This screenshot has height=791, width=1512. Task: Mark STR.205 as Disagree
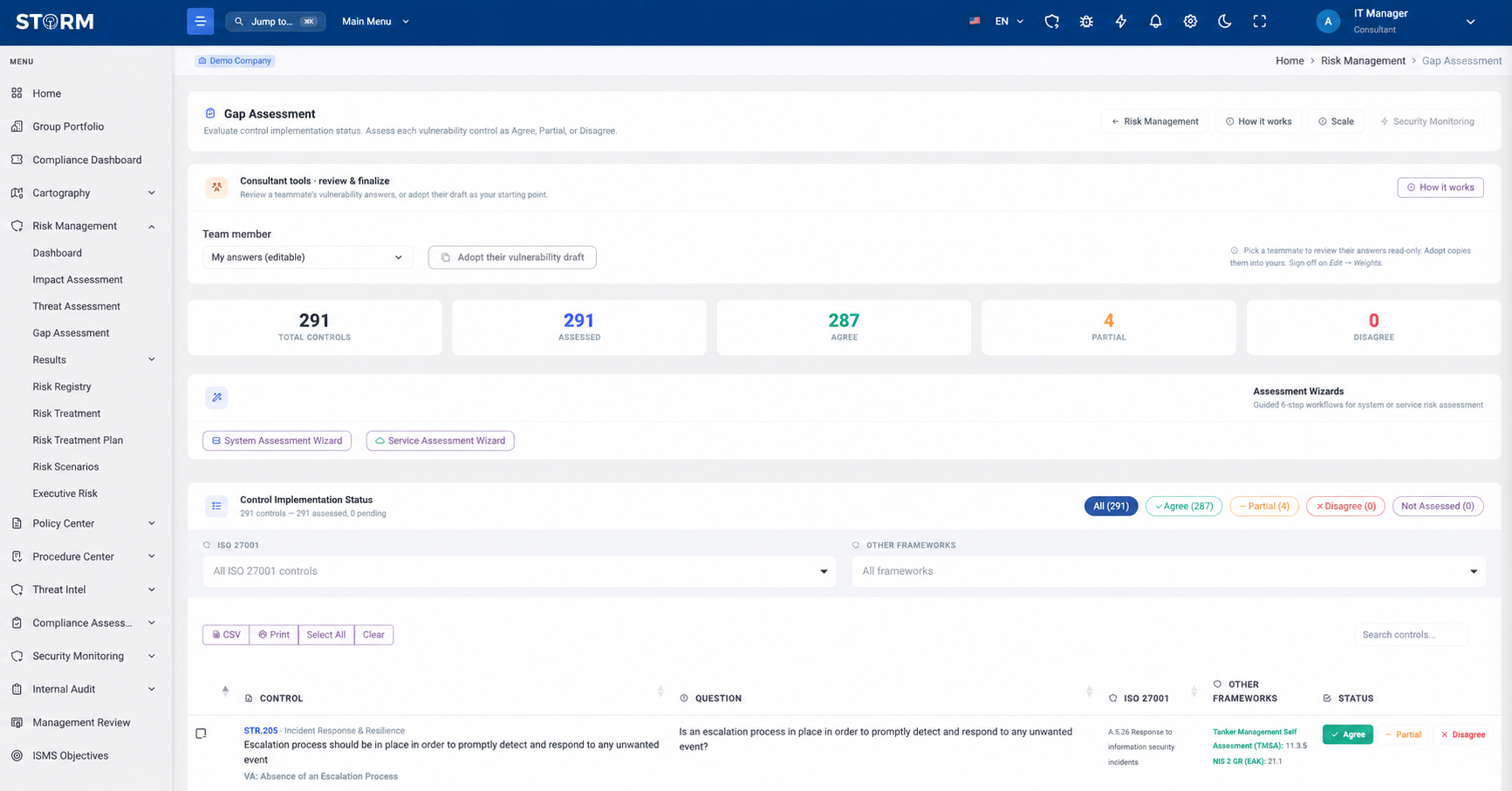coord(1463,734)
